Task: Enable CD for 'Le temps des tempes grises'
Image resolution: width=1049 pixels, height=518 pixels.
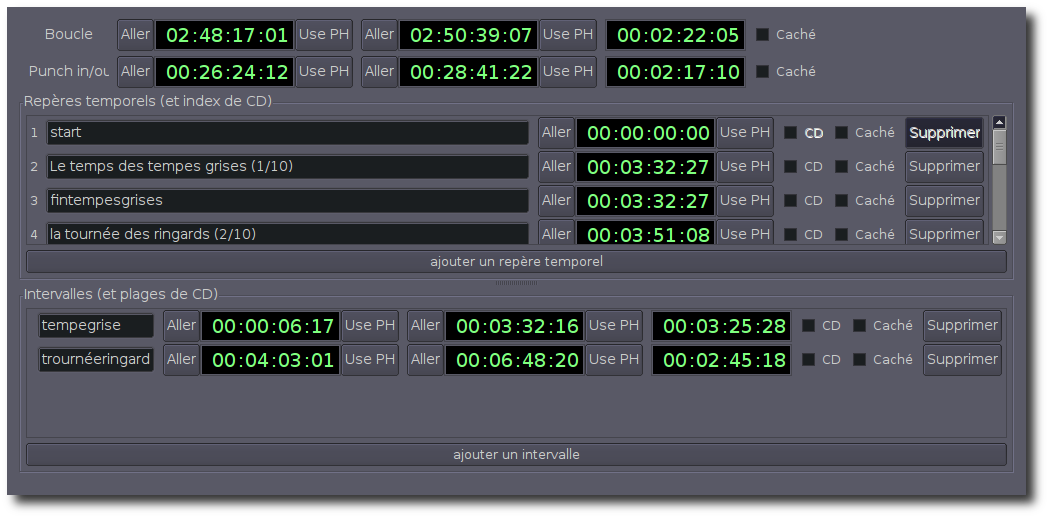Action: point(790,167)
